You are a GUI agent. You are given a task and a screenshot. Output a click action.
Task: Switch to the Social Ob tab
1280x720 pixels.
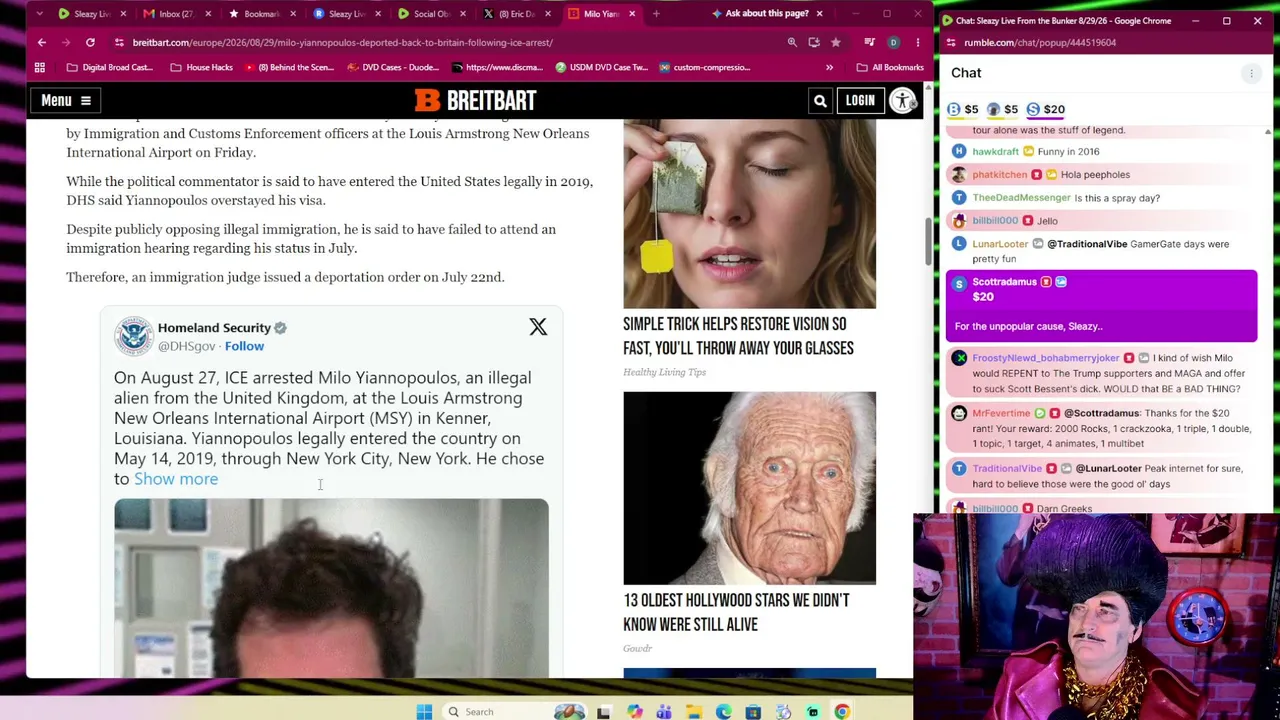coord(431,14)
